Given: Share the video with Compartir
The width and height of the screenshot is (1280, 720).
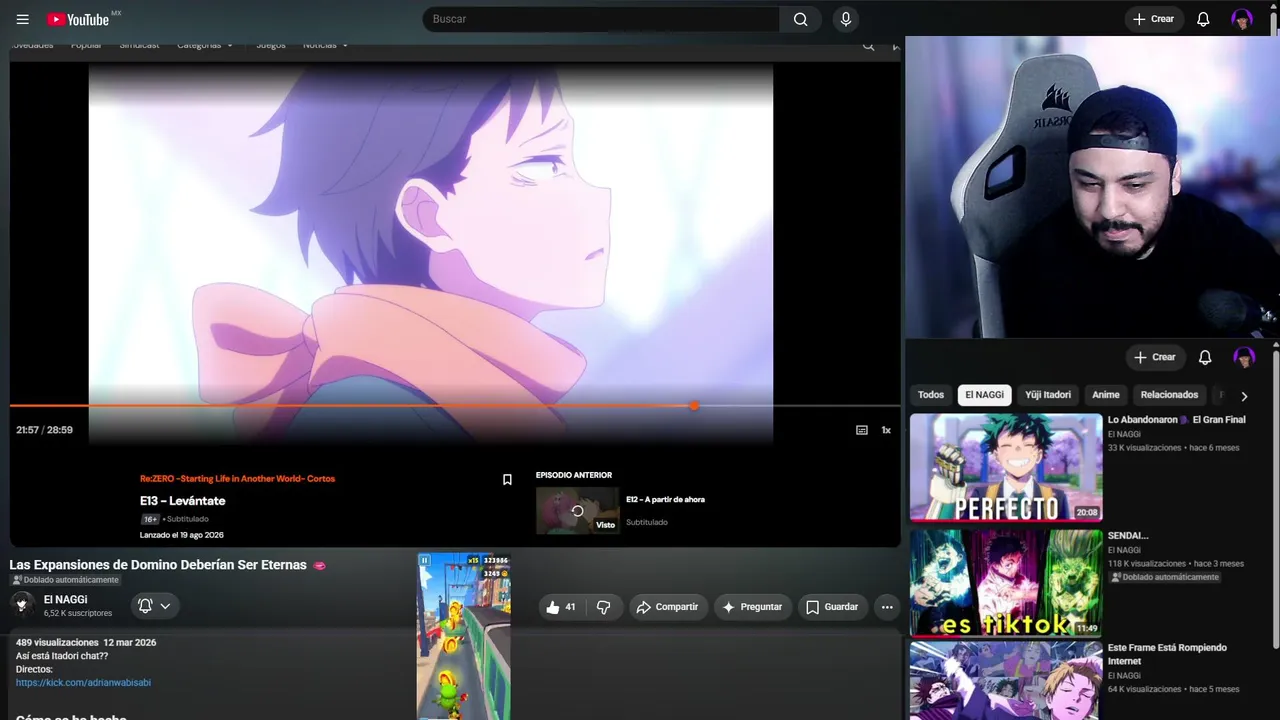Looking at the screenshot, I should (668, 607).
